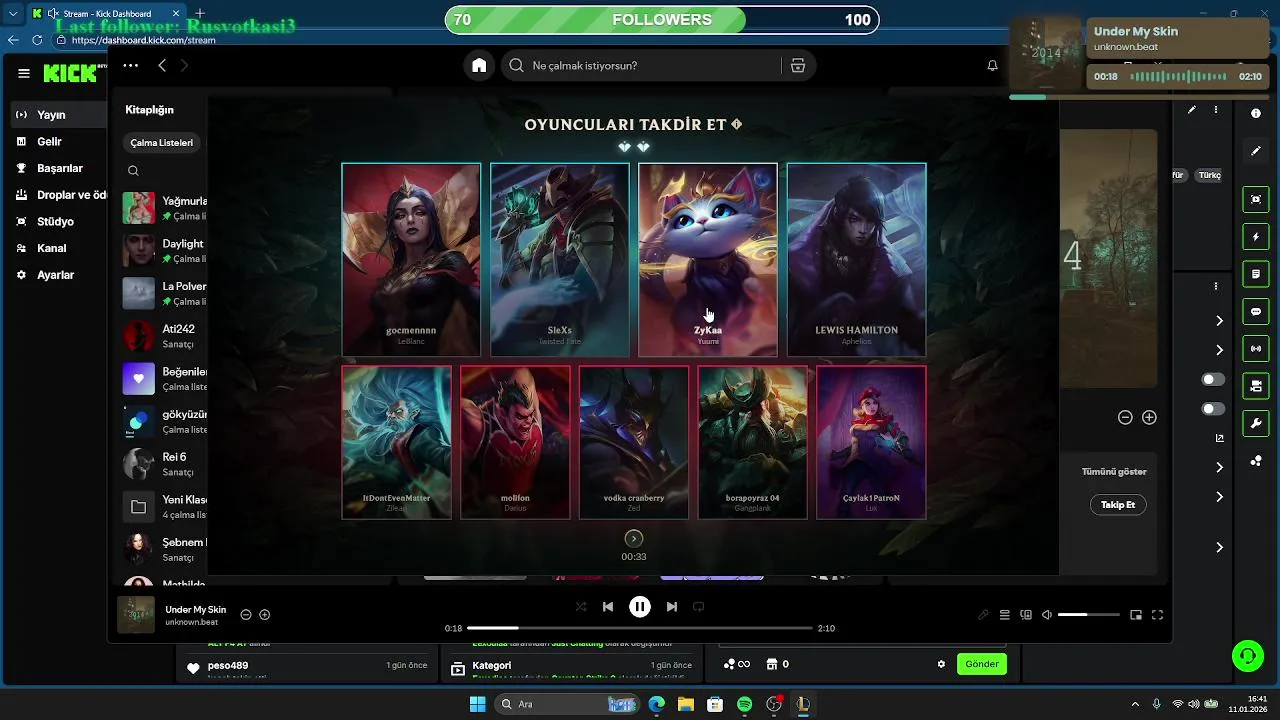1280x720 pixels.
Task: Toggle Spotify repeat mode
Action: tap(699, 606)
